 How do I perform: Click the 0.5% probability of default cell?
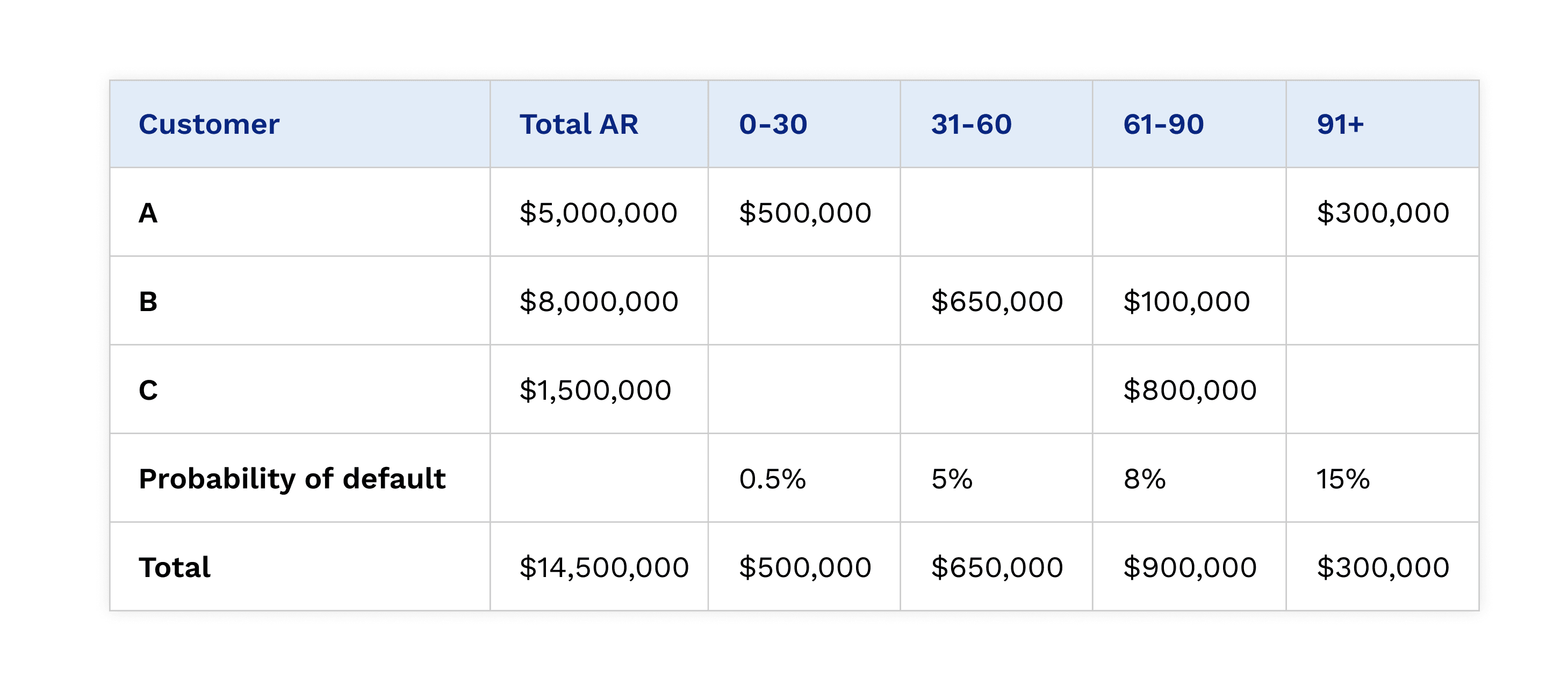(x=772, y=479)
